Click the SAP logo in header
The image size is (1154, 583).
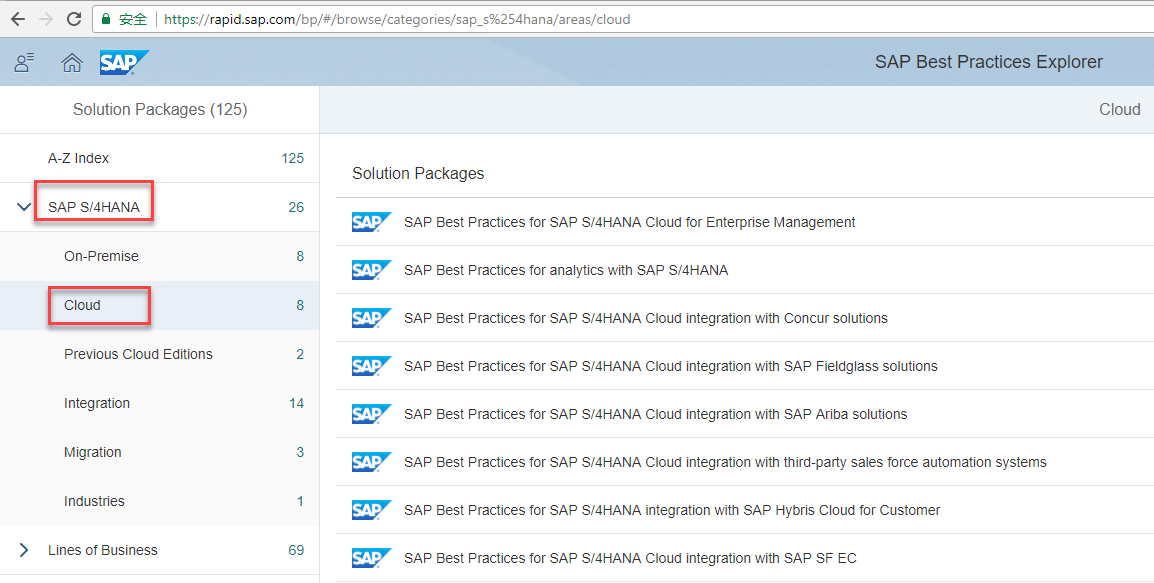coord(124,63)
